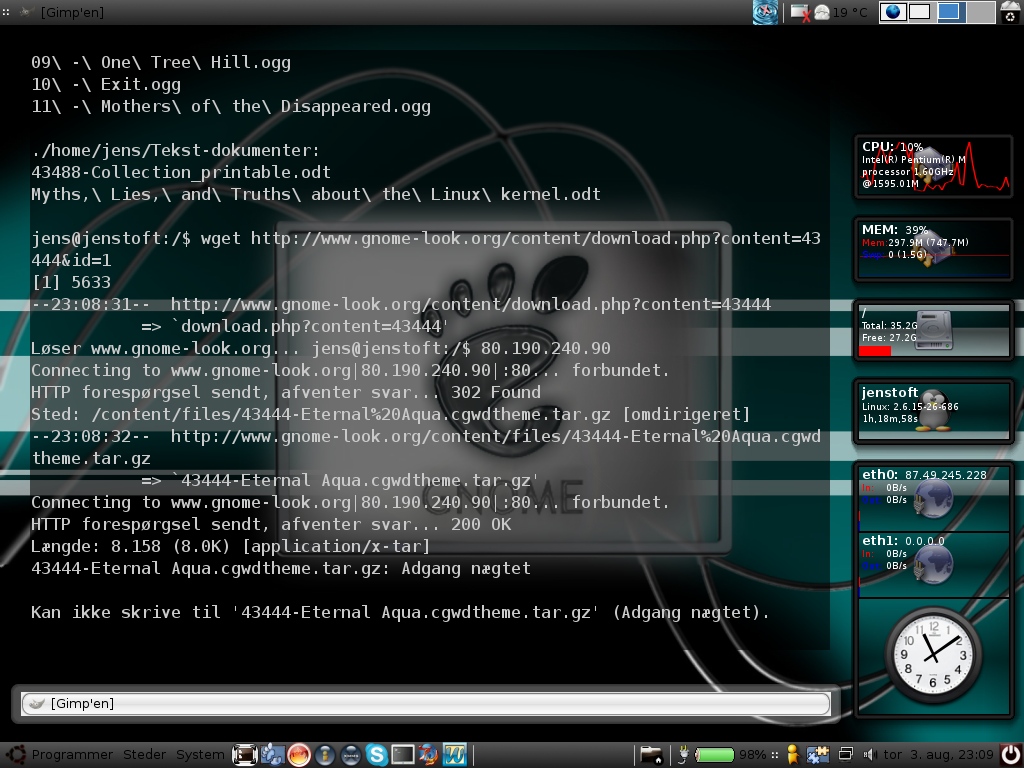This screenshot has height=768, width=1024.
Task: Click the date and clock 'tor 3. aug, 23:09'
Action: (x=938, y=754)
